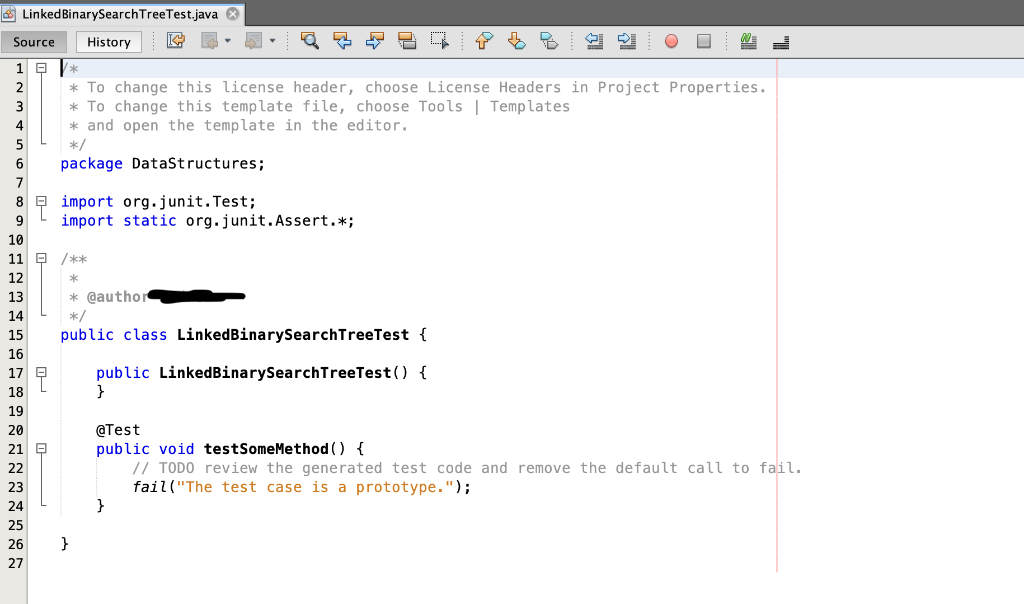
Task: Click the TODO comment line
Action: point(466,468)
